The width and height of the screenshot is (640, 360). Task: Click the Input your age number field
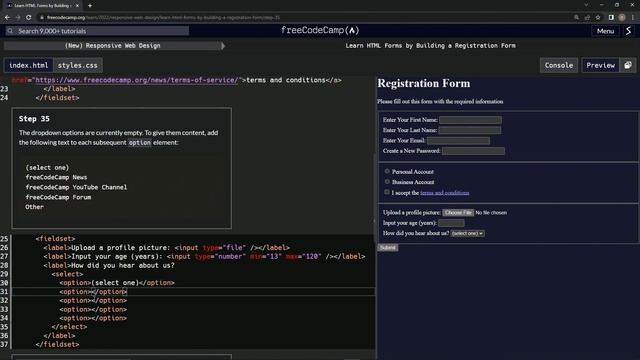click(451, 223)
